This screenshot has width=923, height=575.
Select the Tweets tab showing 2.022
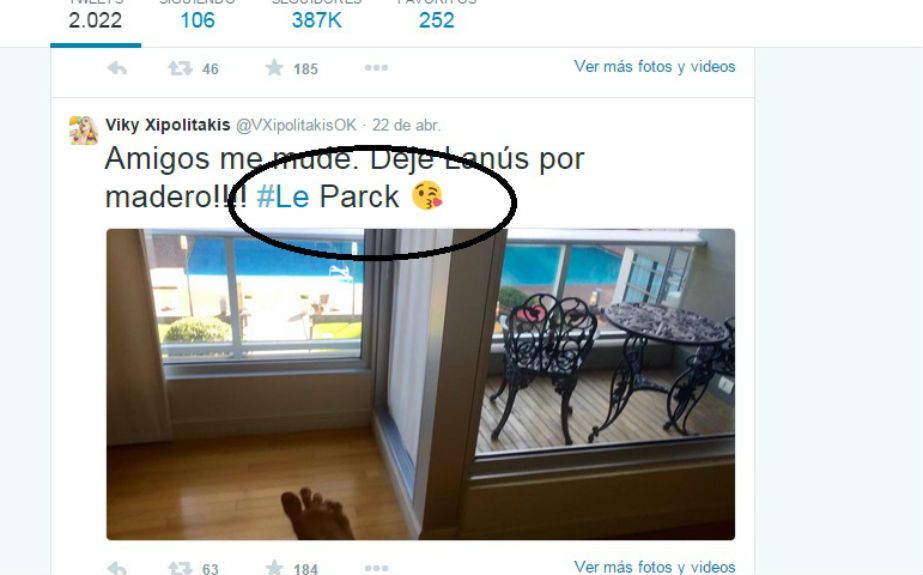(95, 20)
